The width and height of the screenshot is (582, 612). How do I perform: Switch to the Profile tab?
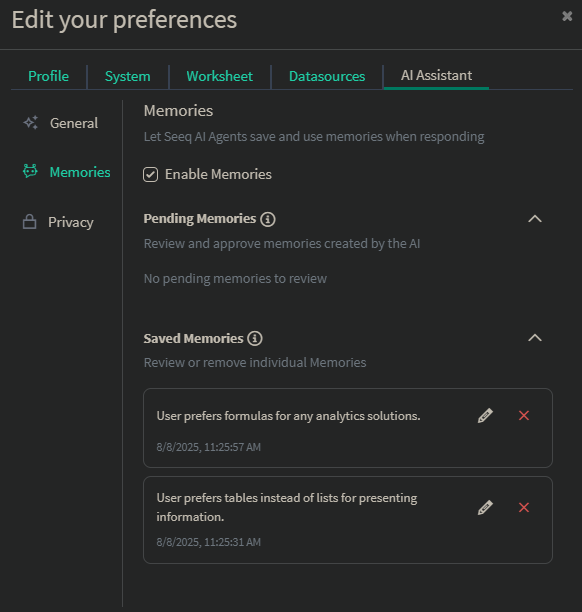(48, 76)
